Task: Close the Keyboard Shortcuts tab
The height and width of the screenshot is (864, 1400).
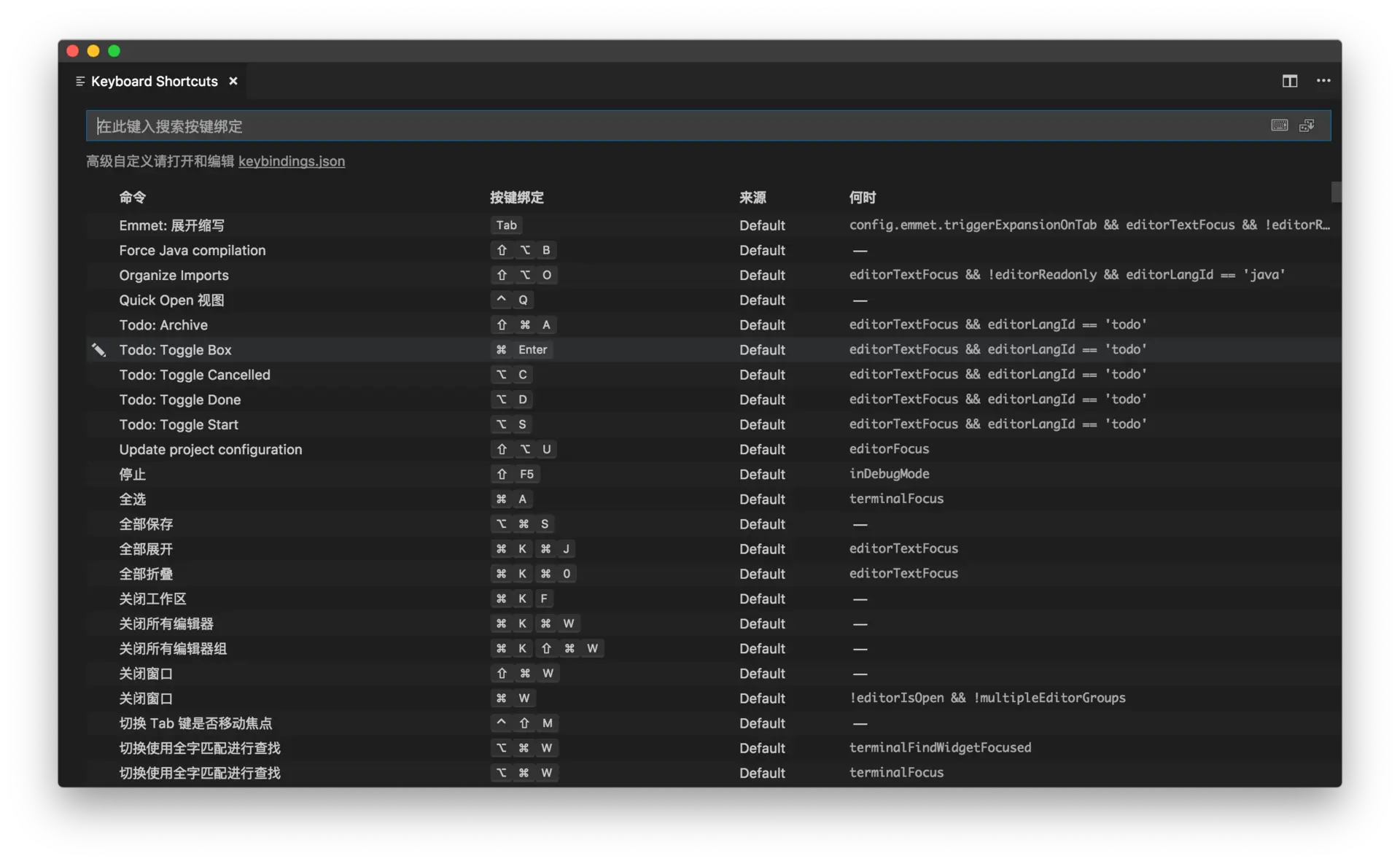Action: (x=233, y=81)
